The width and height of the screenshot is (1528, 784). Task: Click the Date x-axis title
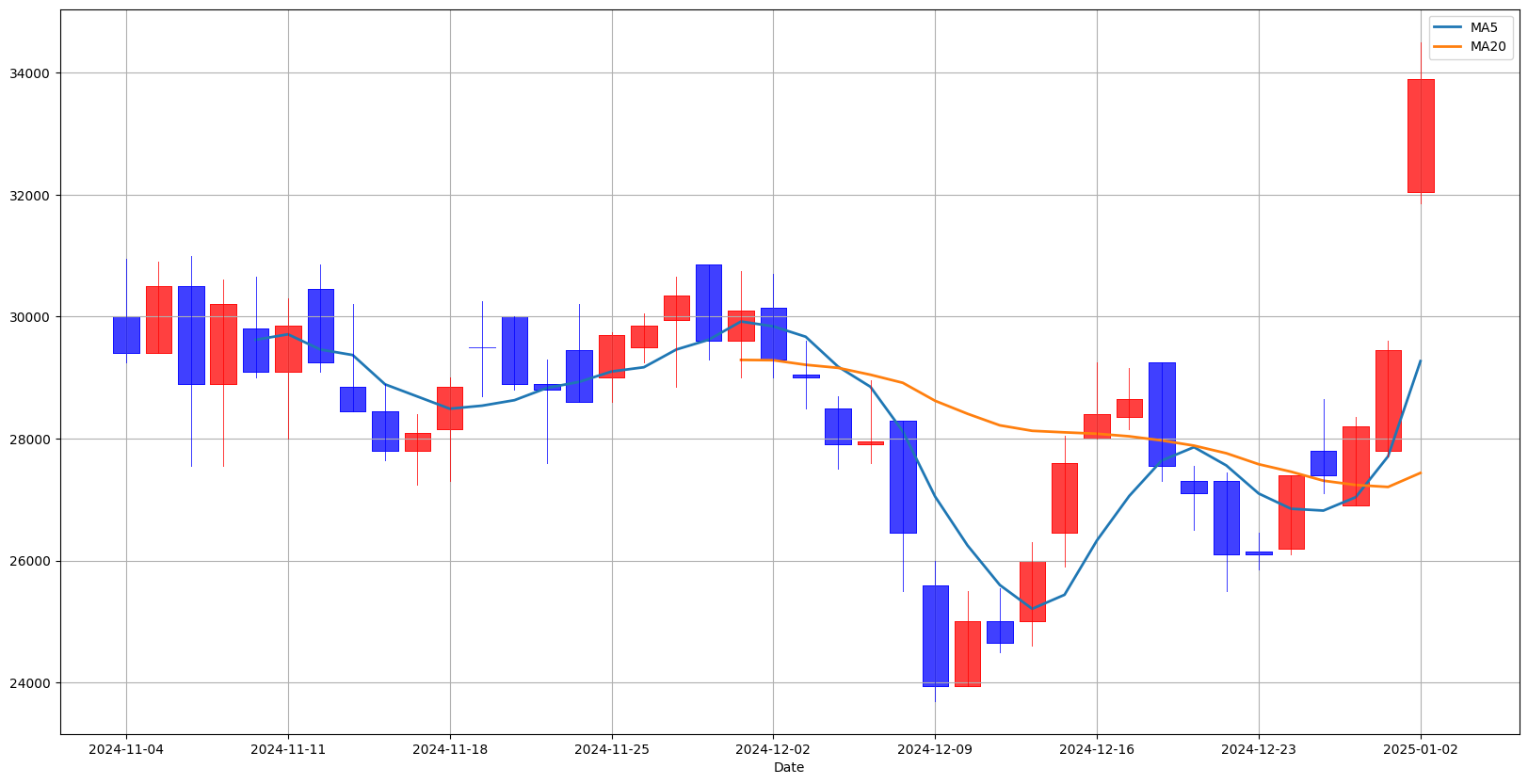(x=789, y=767)
